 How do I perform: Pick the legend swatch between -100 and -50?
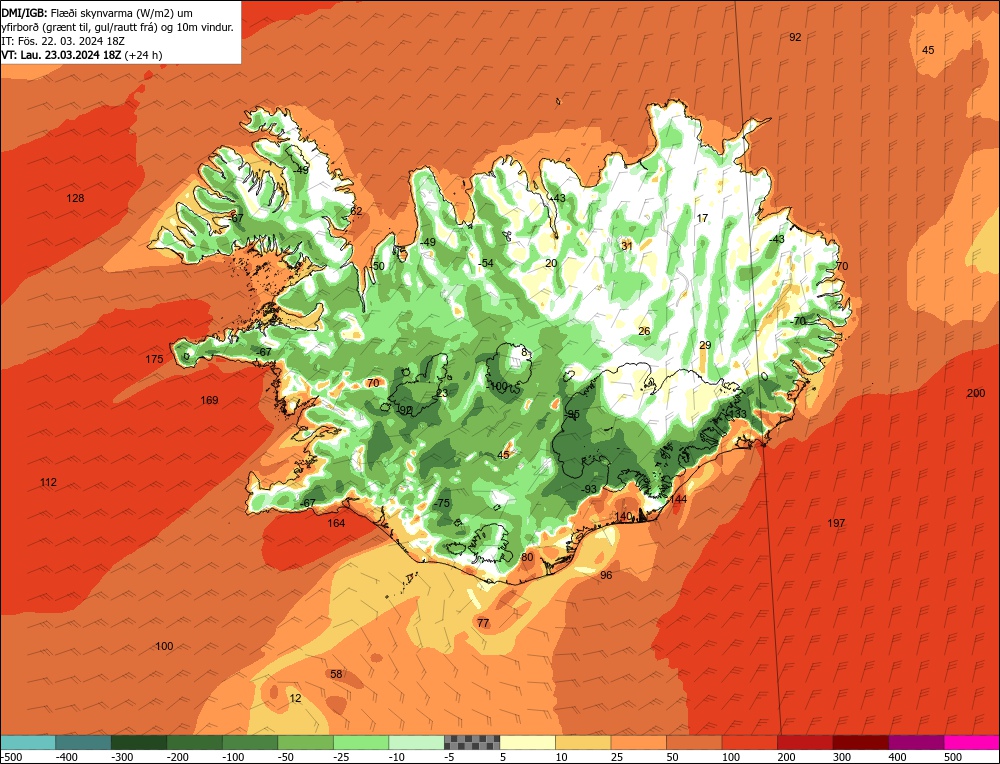[250, 742]
